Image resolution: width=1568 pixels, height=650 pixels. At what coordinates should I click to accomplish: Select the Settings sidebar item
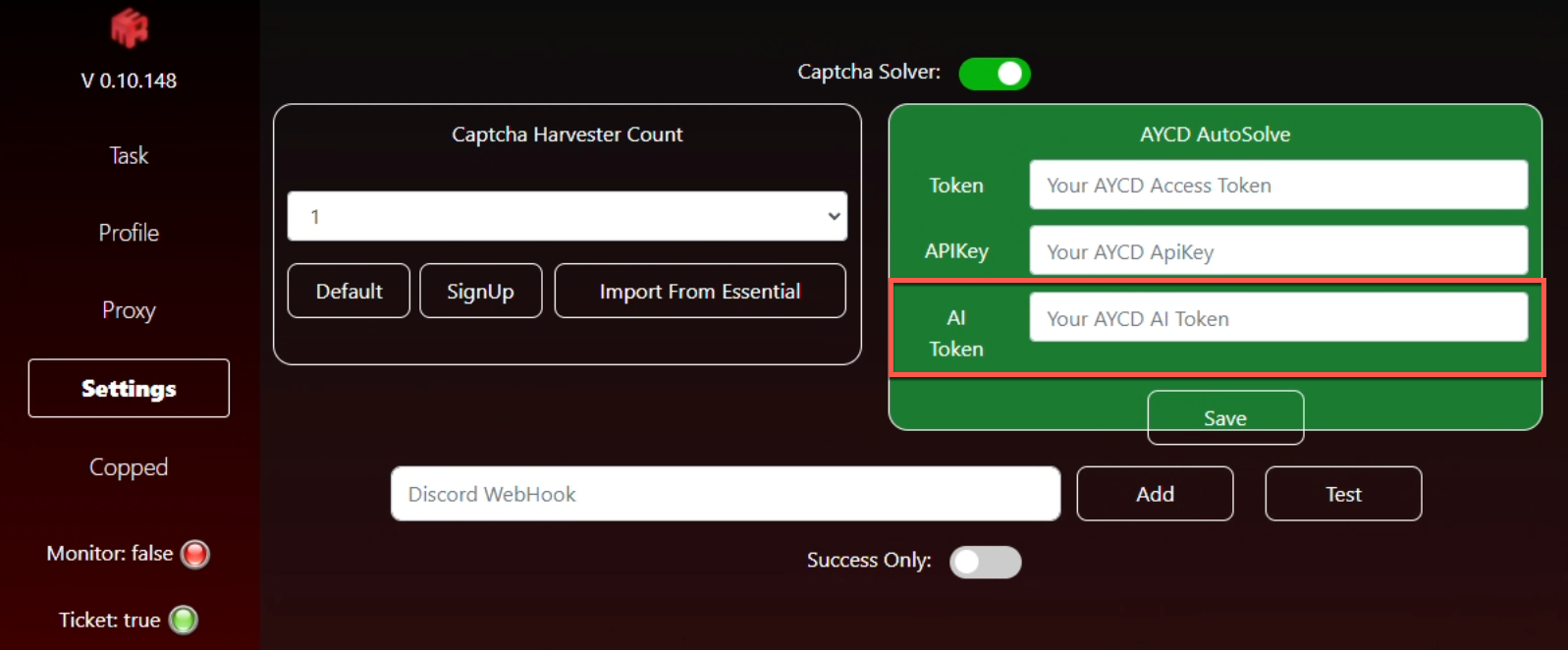tap(129, 389)
